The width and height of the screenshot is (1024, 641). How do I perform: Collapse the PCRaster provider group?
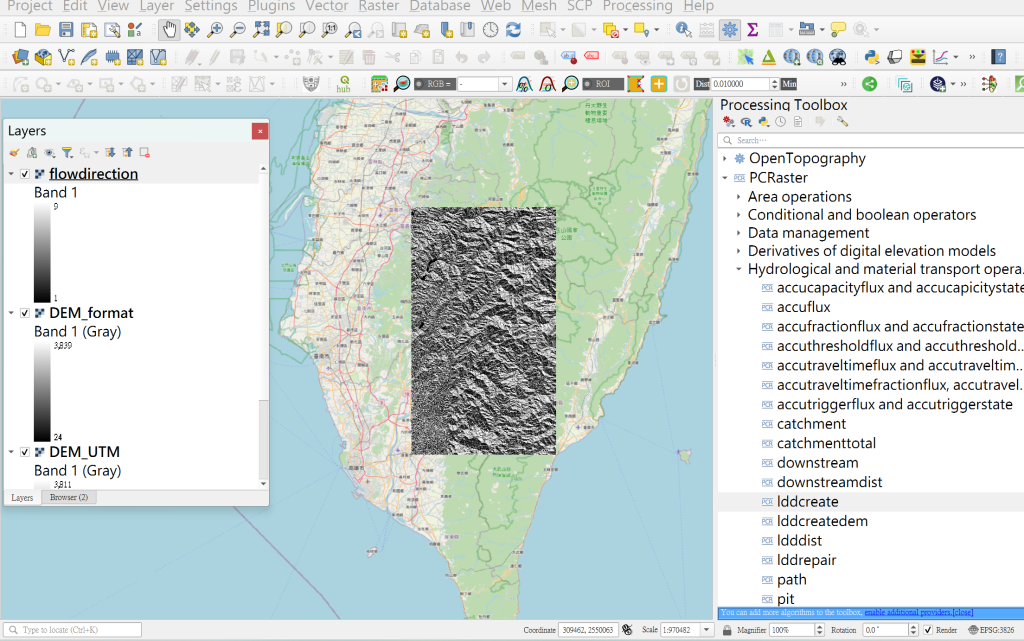tap(725, 178)
